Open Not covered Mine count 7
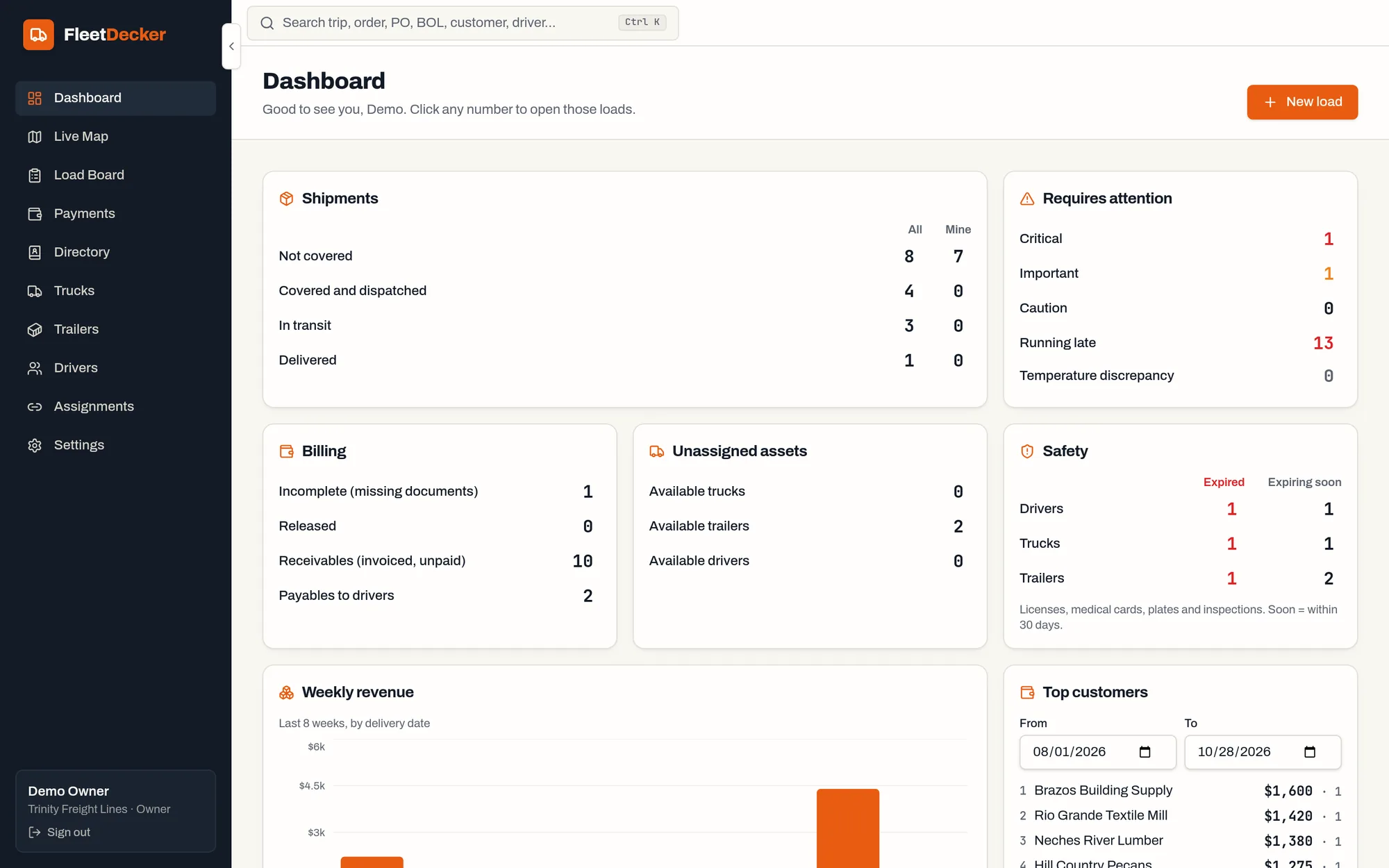This screenshot has height=868, width=1389. click(958, 256)
